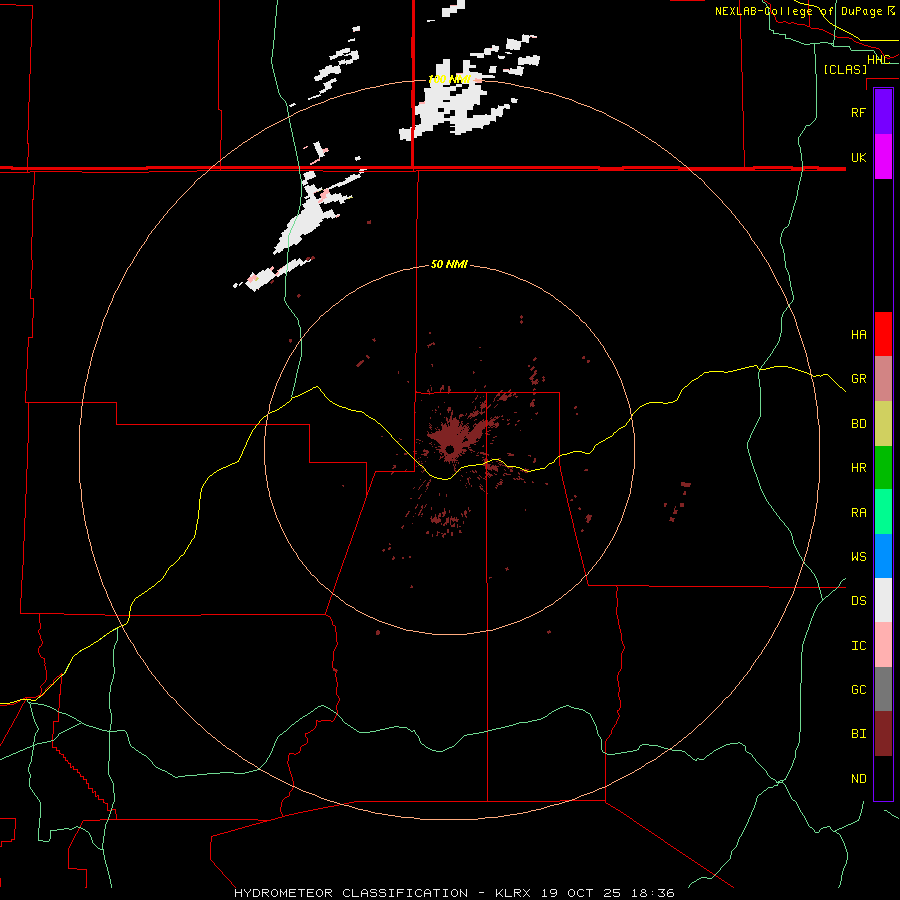
Task: Click the HR legend label
Action: (858, 468)
